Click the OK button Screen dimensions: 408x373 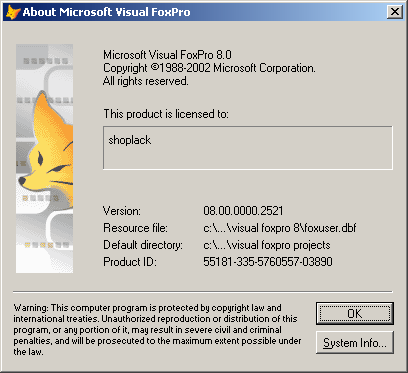[x=355, y=313]
